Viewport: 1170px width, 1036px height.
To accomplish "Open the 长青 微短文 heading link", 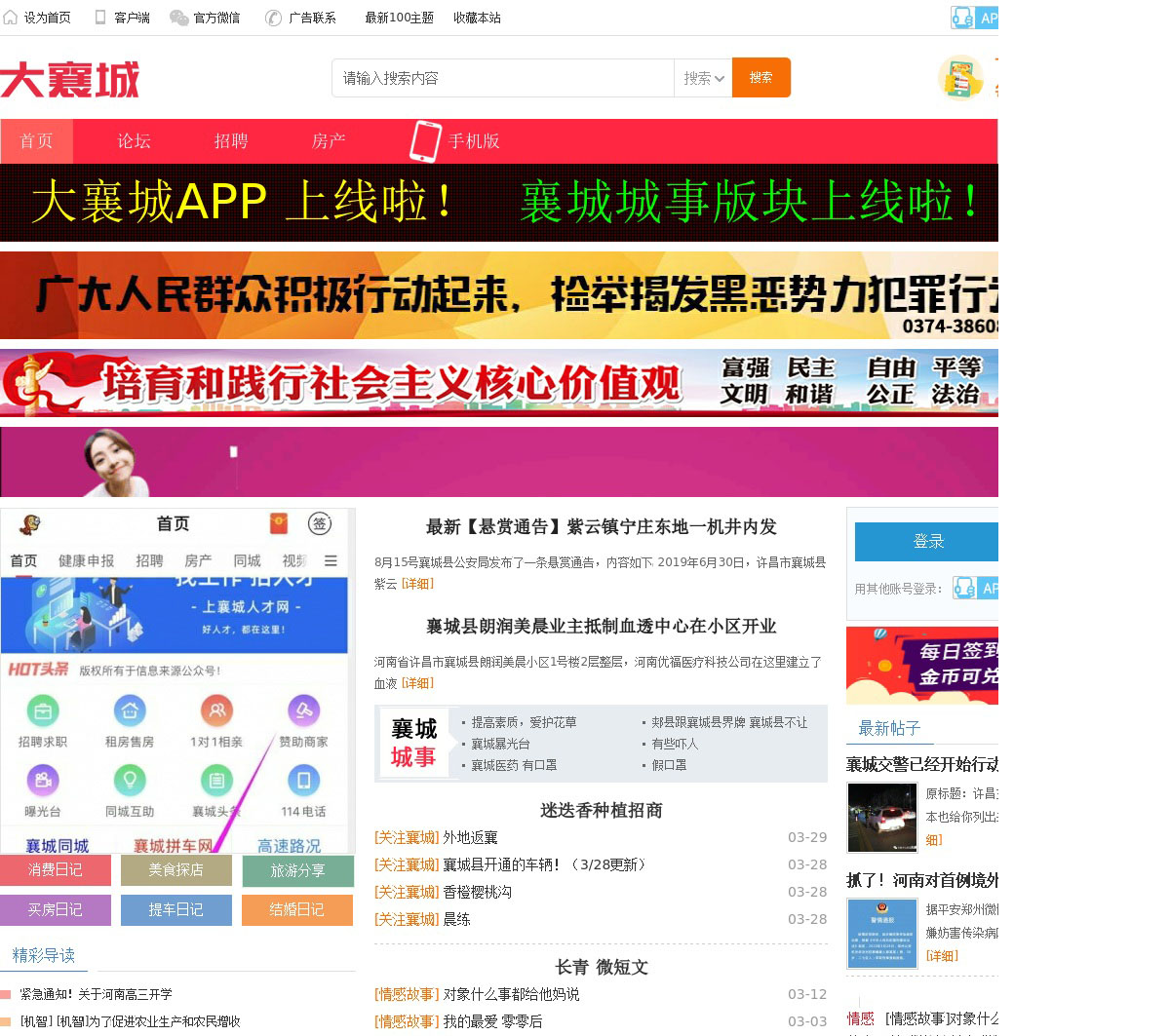I will coord(602,968).
